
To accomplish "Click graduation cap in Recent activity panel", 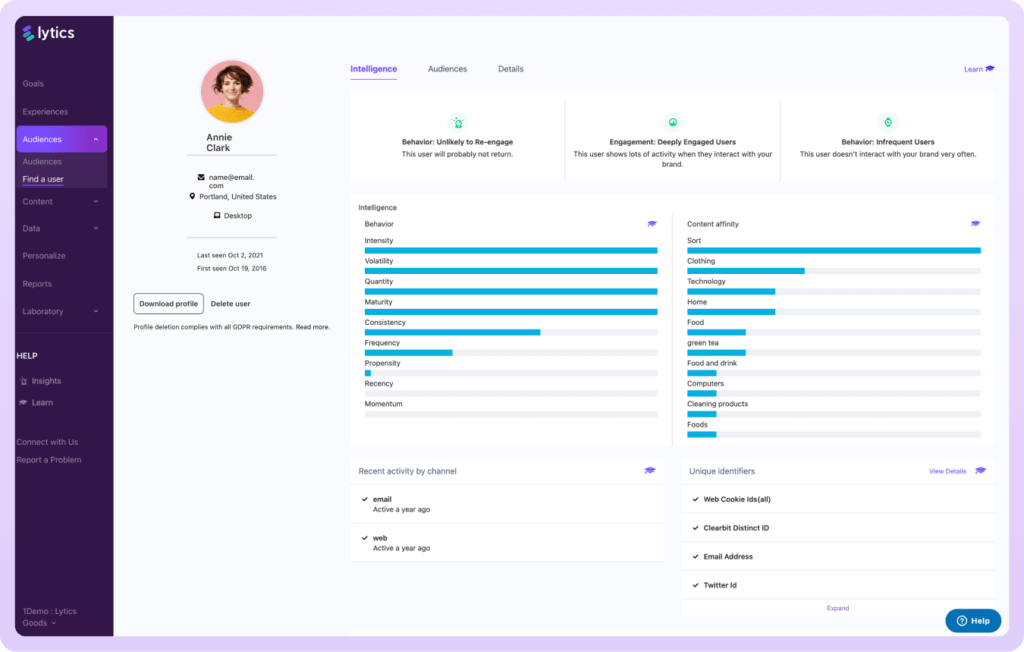I will [x=650, y=470].
